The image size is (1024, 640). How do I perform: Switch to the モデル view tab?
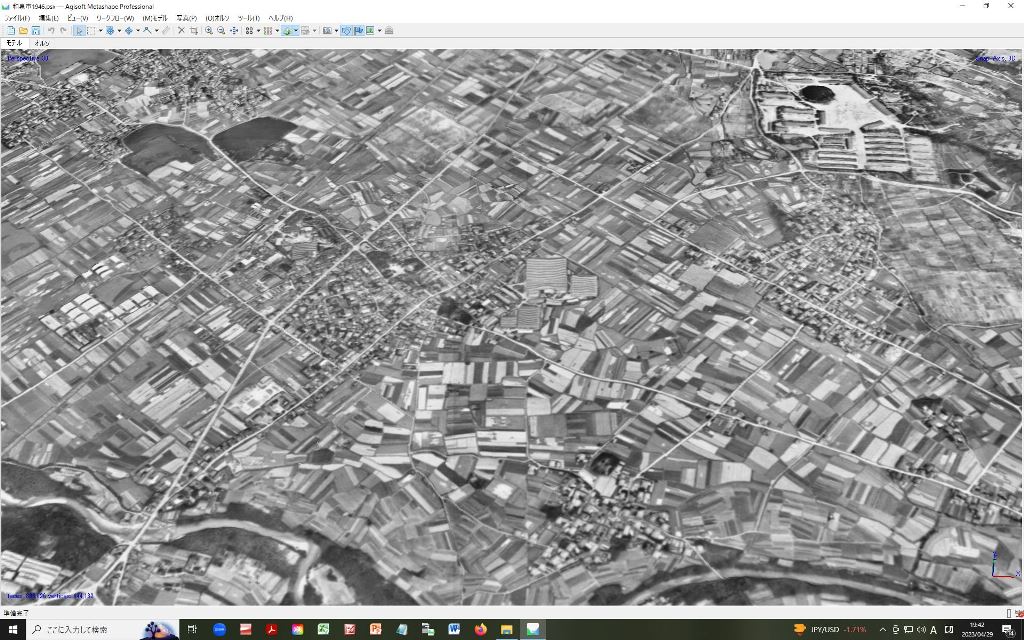(x=14, y=43)
